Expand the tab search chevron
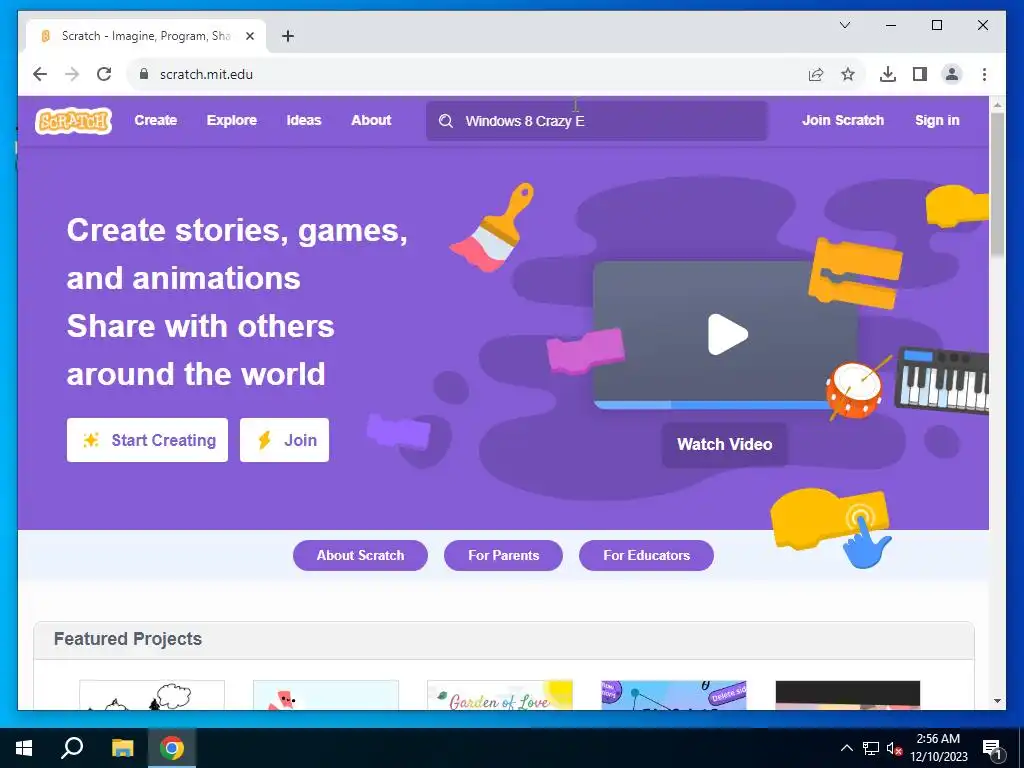Screen dimensions: 1024x768 point(844,25)
